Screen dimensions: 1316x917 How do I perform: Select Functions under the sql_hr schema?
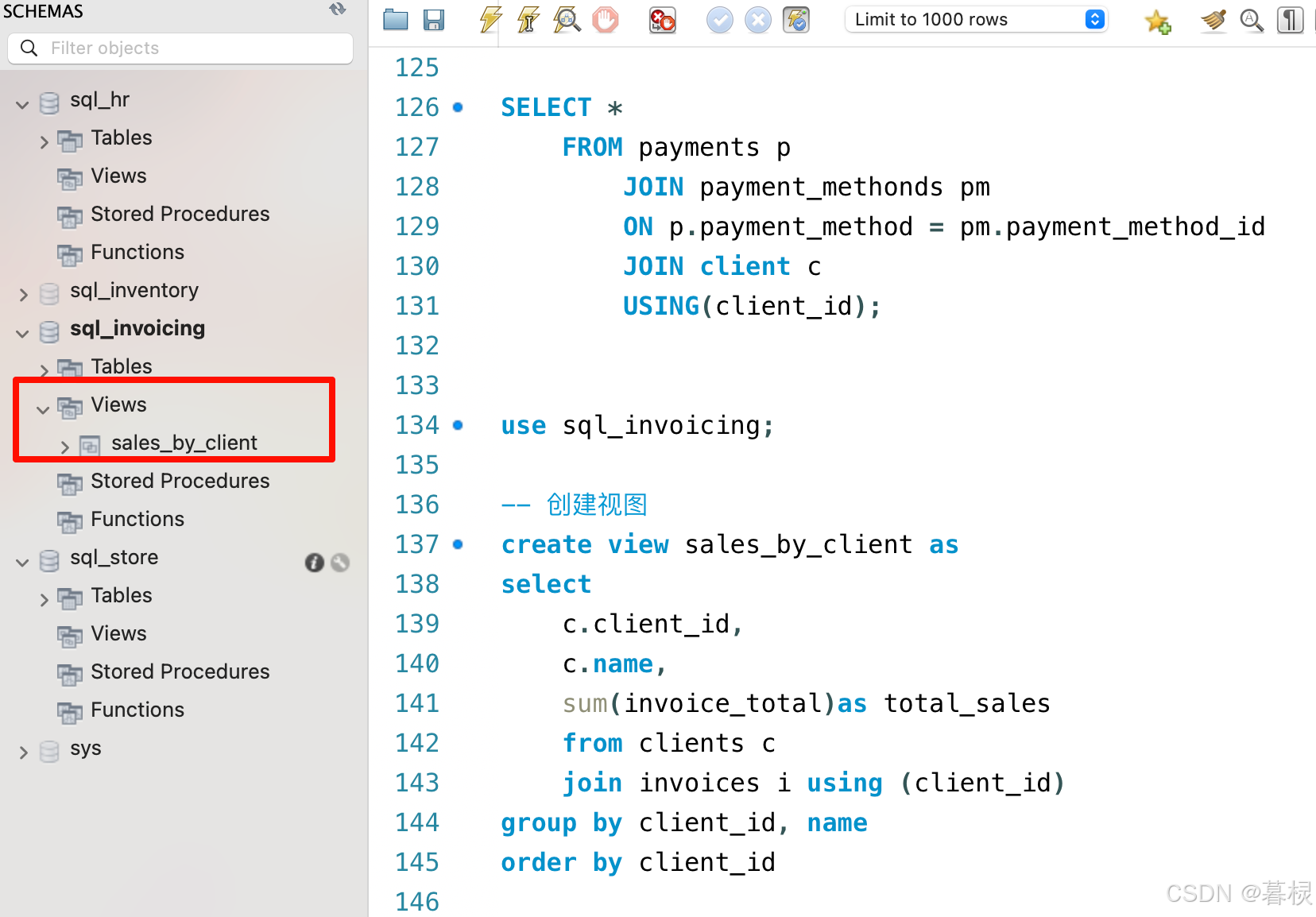(137, 252)
